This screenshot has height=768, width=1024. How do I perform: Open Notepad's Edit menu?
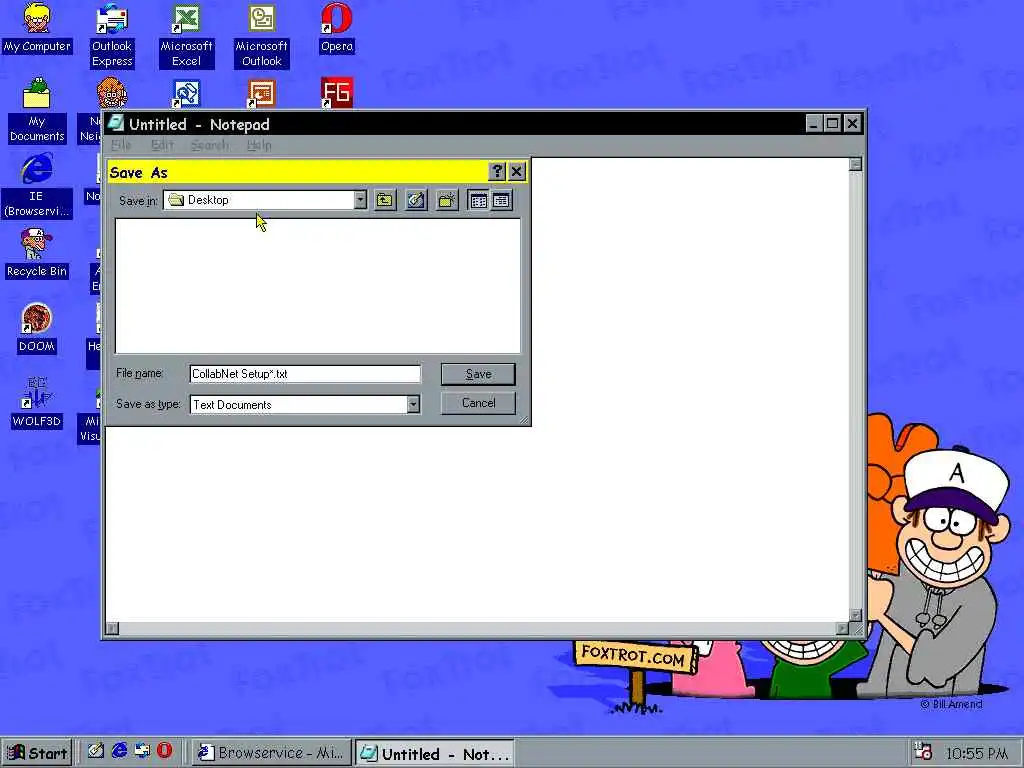[162, 145]
